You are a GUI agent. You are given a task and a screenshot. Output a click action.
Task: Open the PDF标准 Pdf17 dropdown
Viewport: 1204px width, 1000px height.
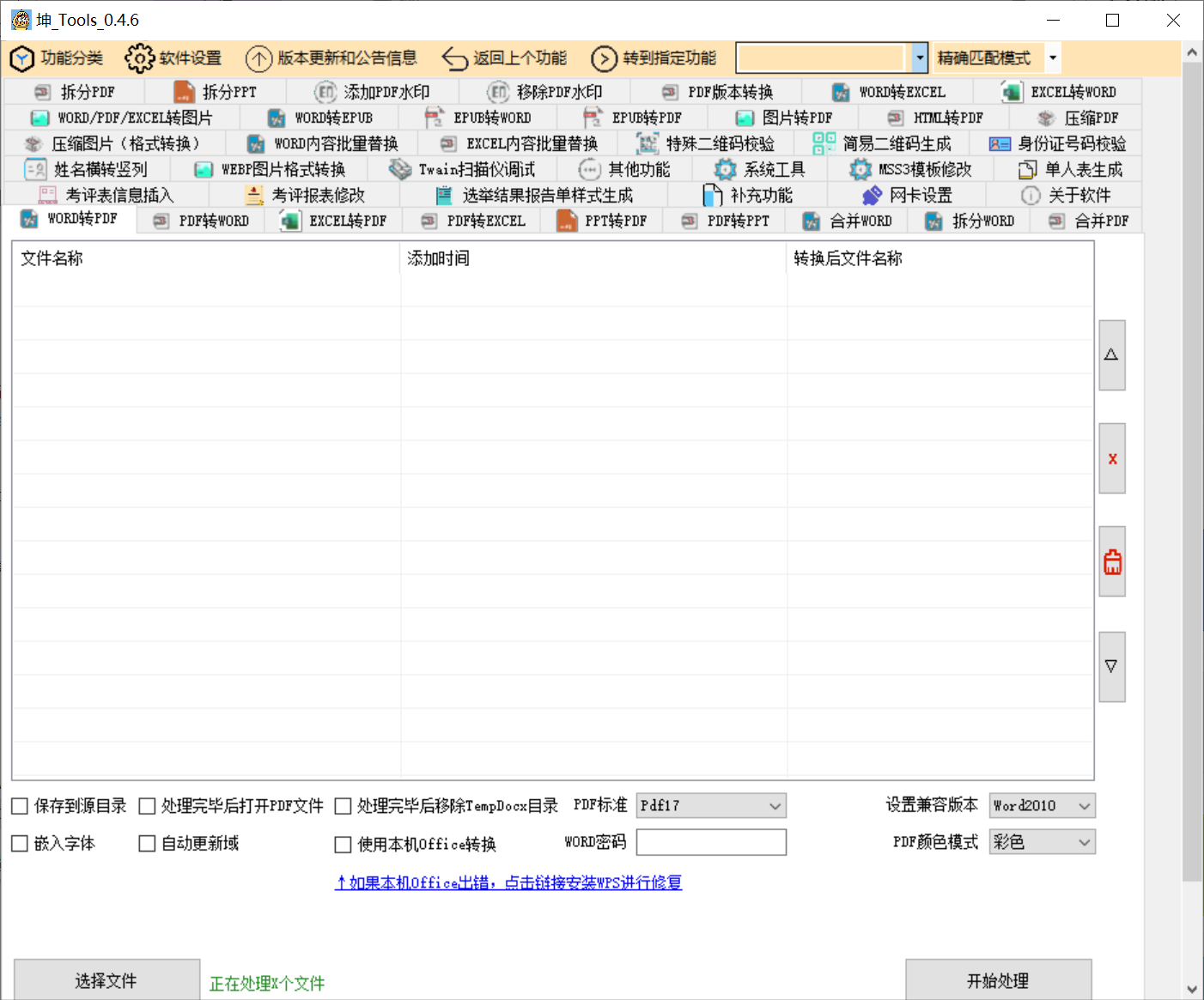pyautogui.click(x=711, y=805)
